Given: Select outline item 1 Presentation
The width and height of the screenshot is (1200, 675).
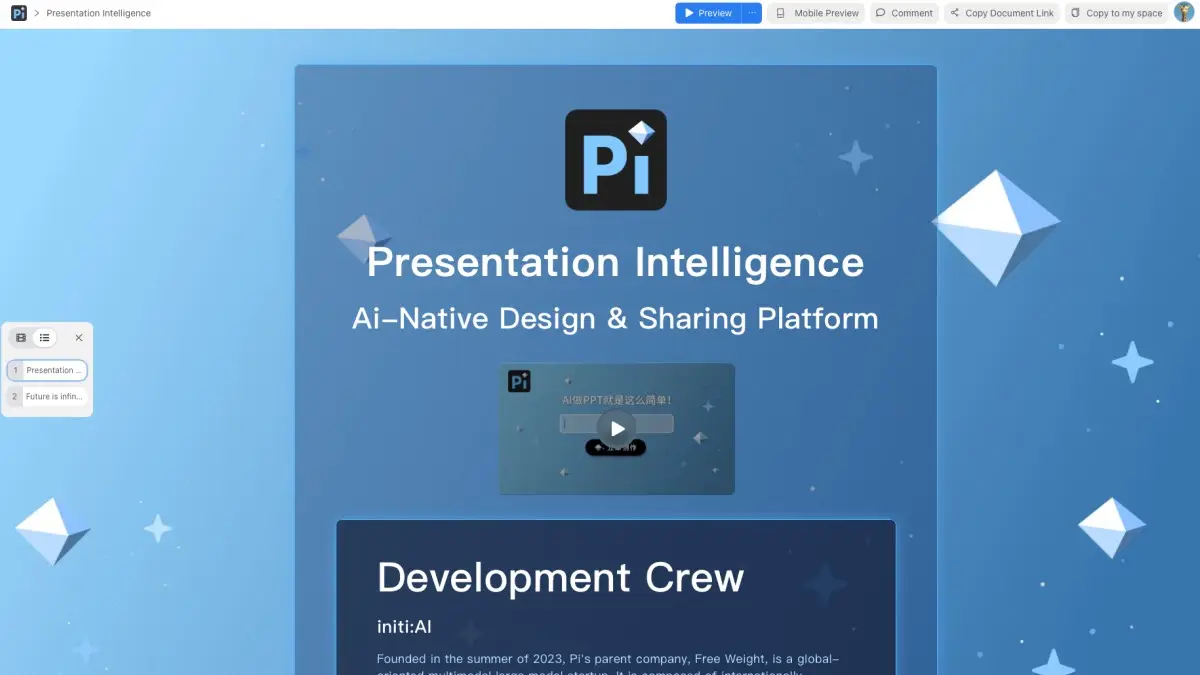Looking at the screenshot, I should coord(47,370).
